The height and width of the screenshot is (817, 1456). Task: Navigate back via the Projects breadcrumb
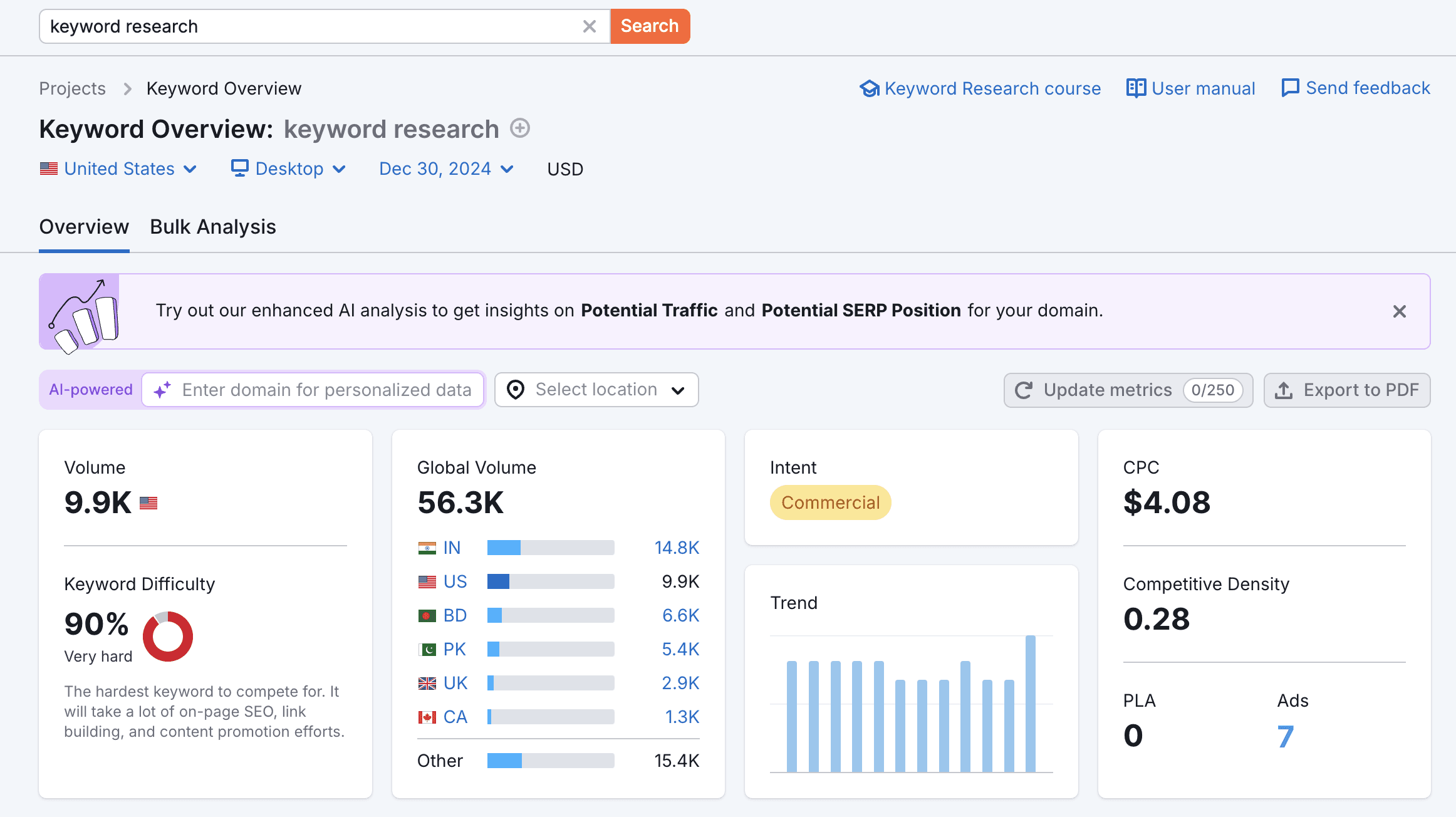(72, 88)
